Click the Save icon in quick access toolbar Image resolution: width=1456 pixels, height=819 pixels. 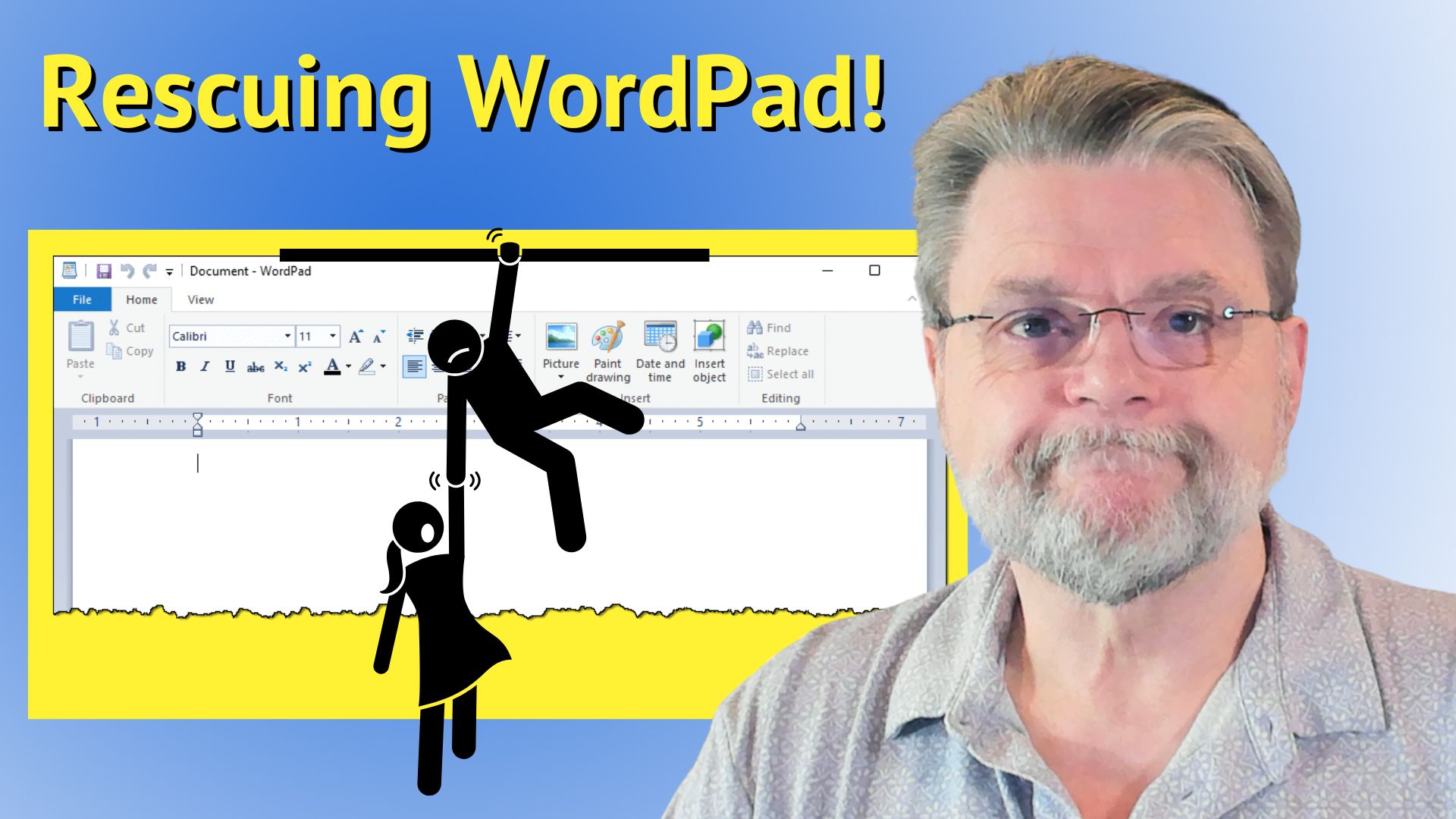click(x=104, y=271)
